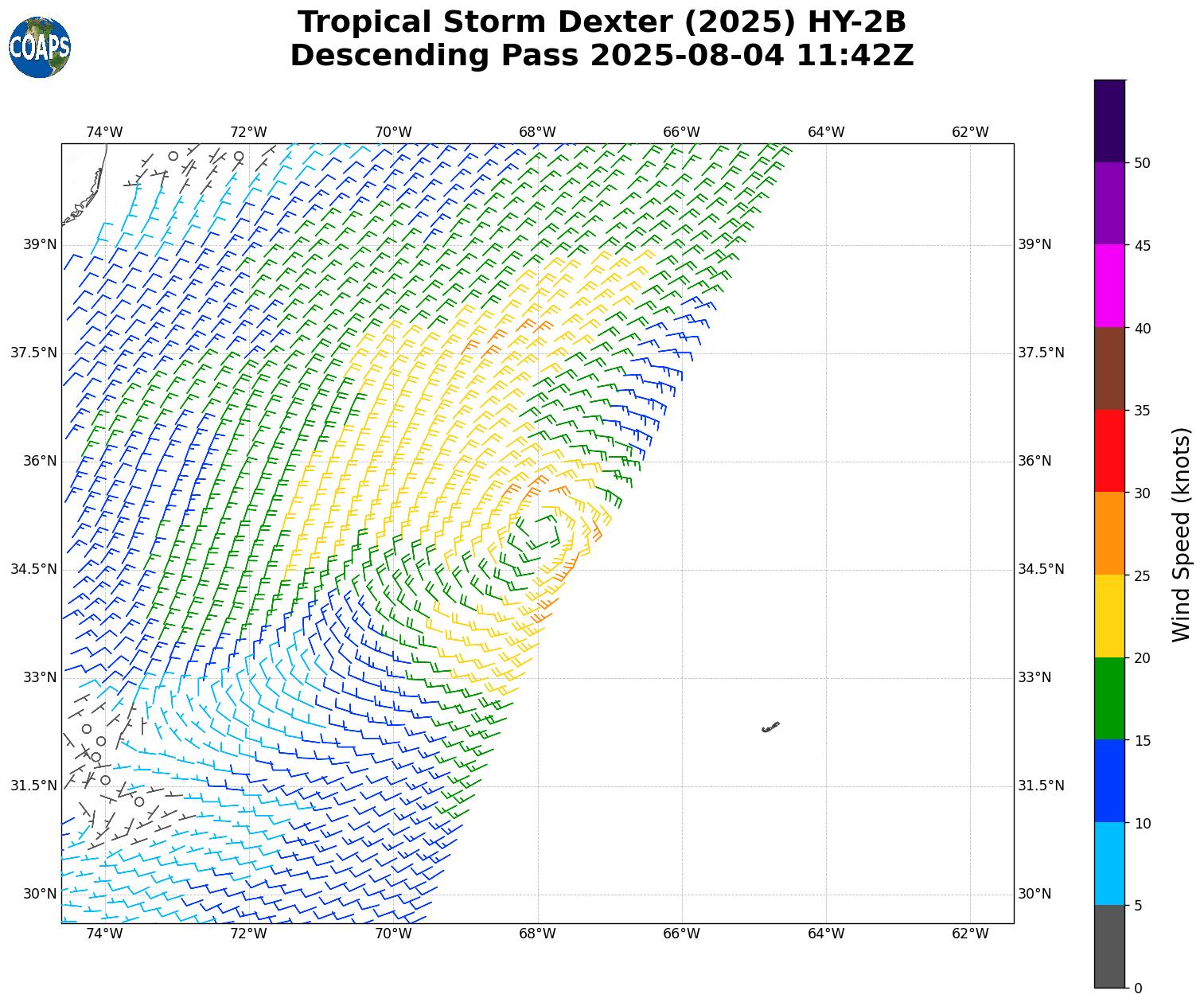Click the 62°W label on bottom axis

[970, 934]
